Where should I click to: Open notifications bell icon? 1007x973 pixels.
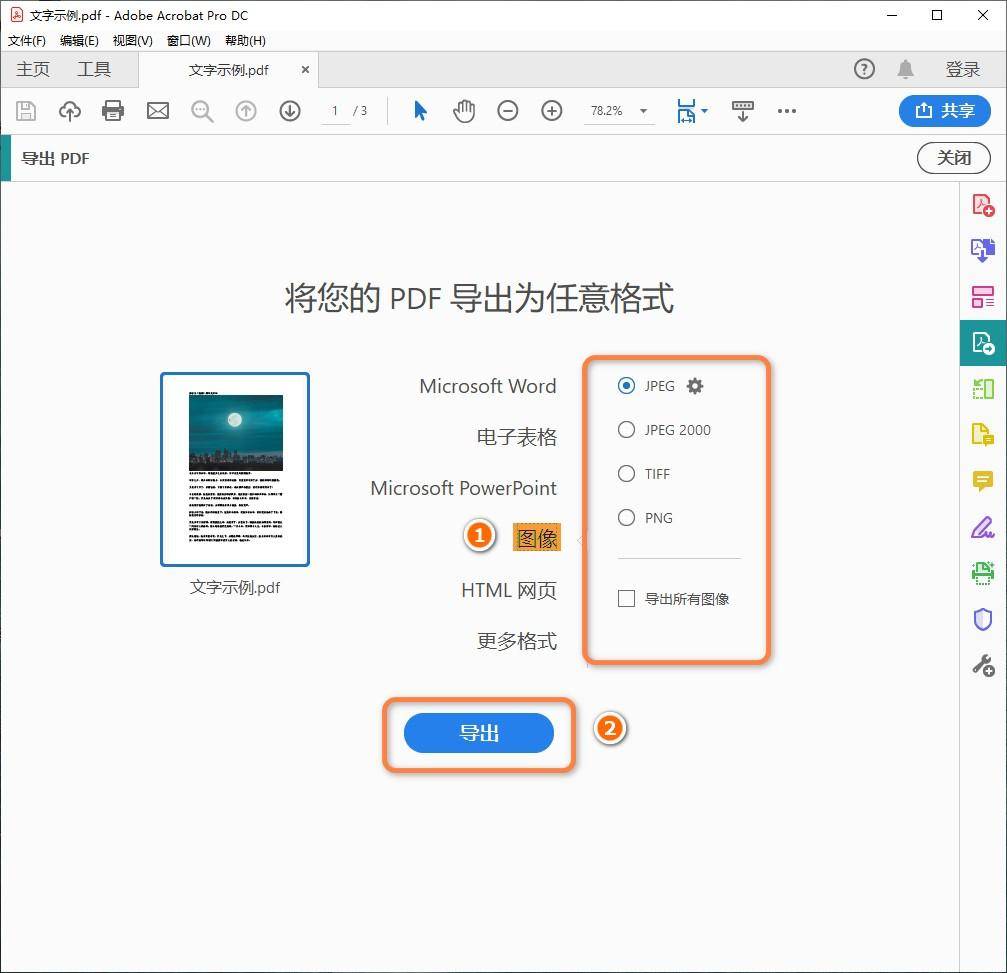click(906, 69)
